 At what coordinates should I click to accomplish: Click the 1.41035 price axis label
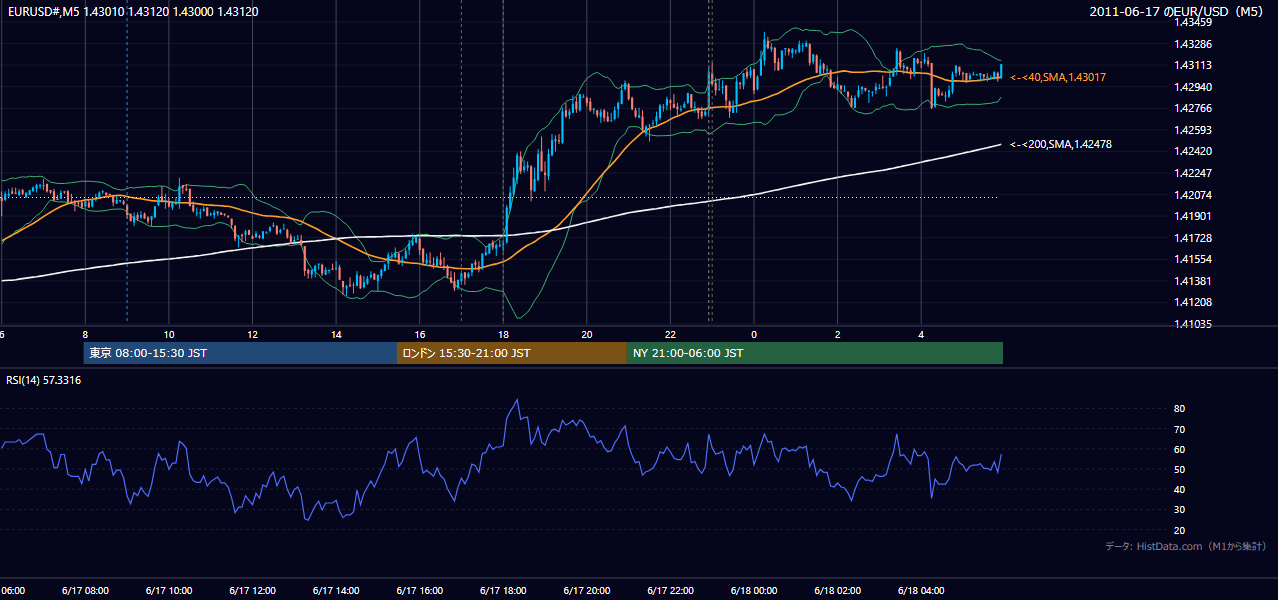coord(1193,324)
